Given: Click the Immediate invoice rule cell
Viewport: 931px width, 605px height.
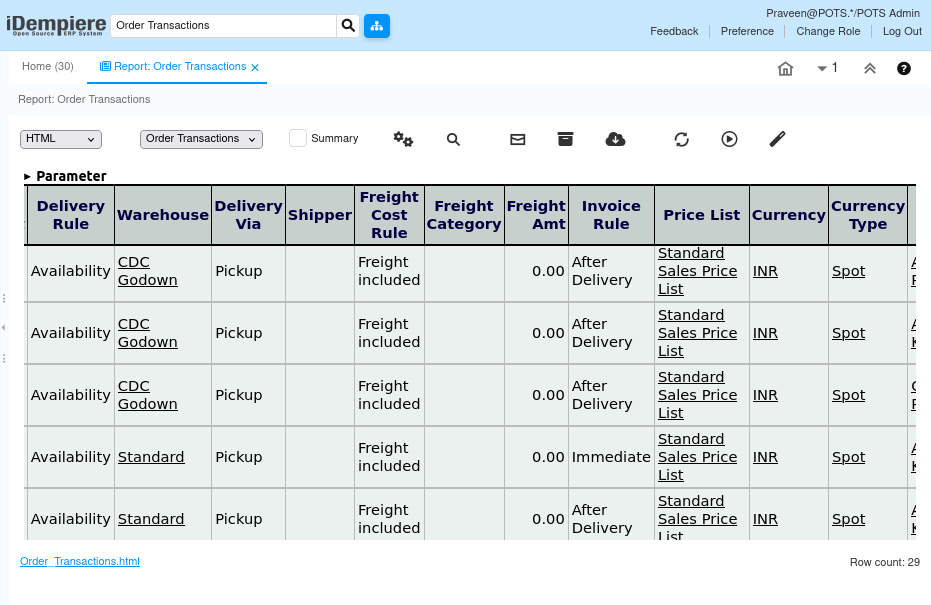Looking at the screenshot, I should (x=611, y=457).
